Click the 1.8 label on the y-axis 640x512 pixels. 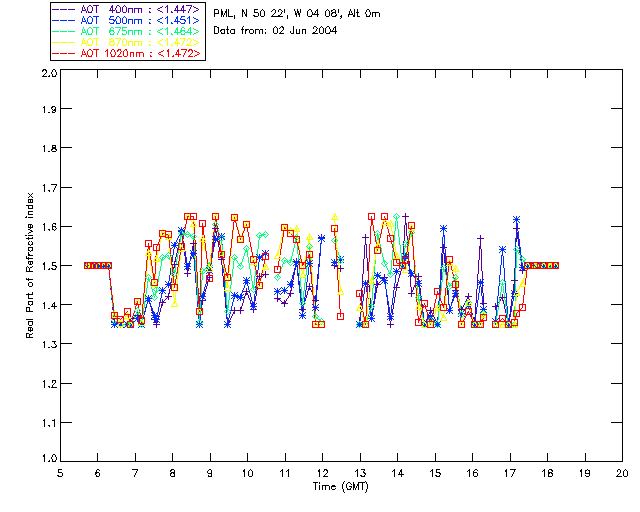pos(49,148)
